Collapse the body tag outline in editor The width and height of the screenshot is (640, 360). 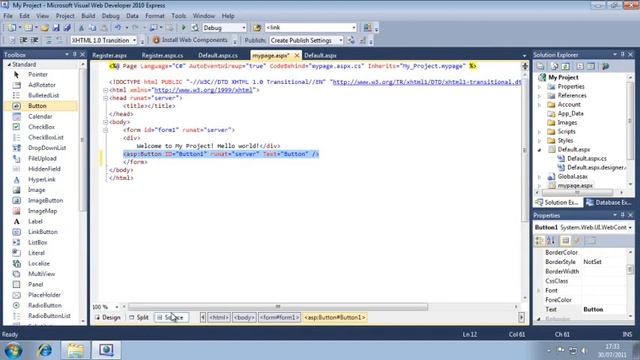[105, 122]
